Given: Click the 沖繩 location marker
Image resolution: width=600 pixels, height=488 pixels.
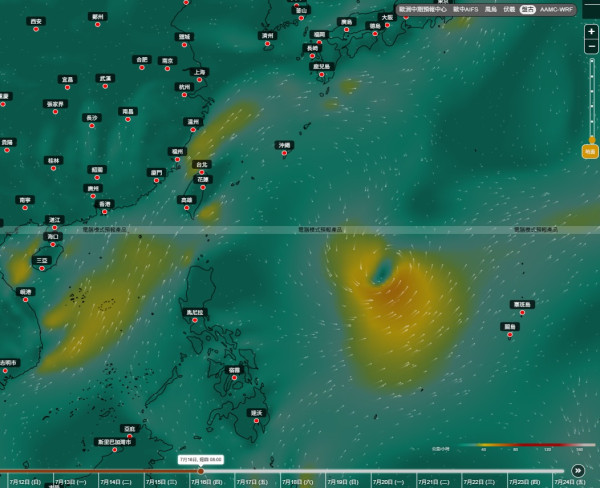Looking at the screenshot, I should 284,153.
